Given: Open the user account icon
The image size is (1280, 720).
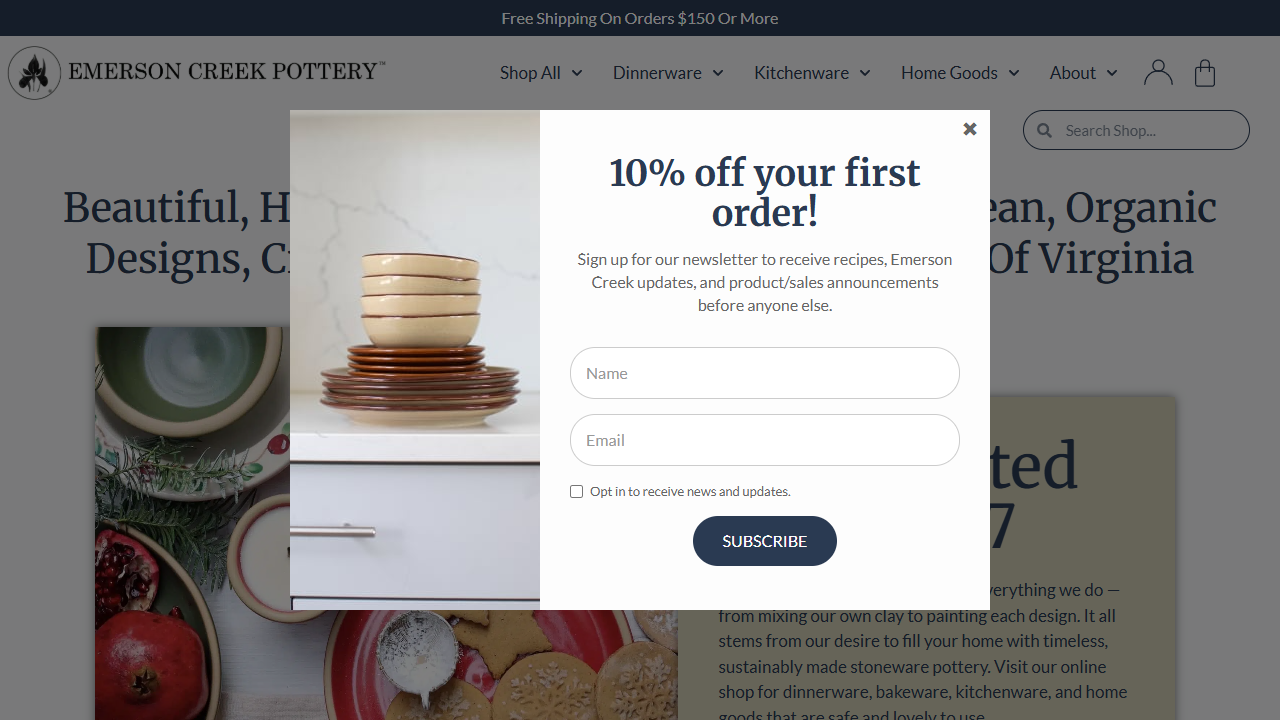Looking at the screenshot, I should [x=1158, y=72].
